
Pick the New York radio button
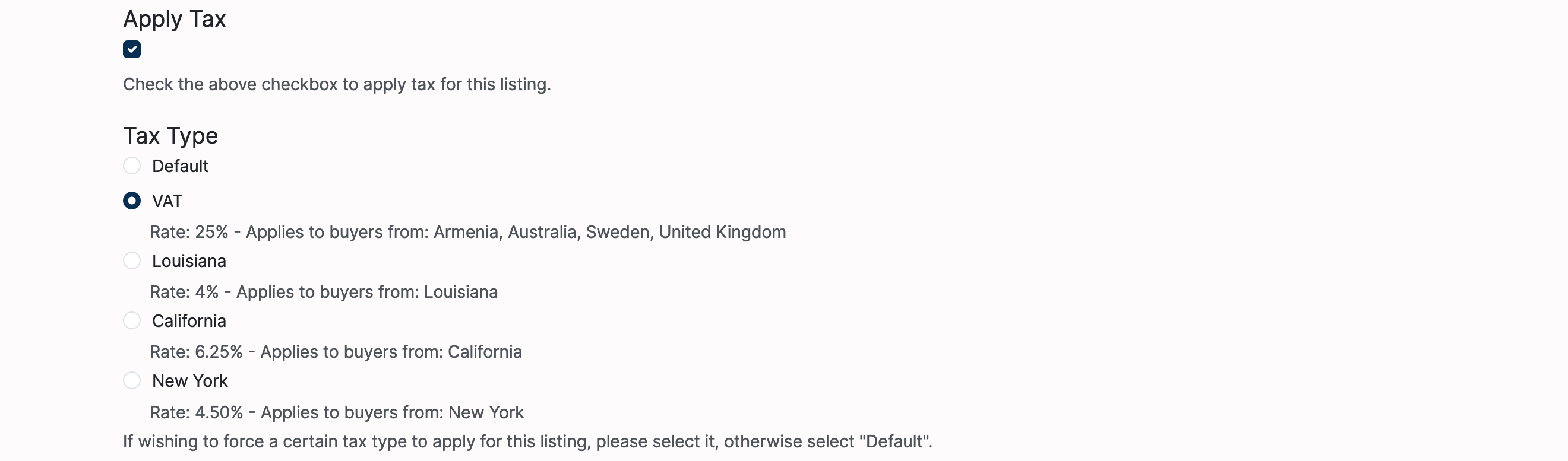[x=131, y=381]
